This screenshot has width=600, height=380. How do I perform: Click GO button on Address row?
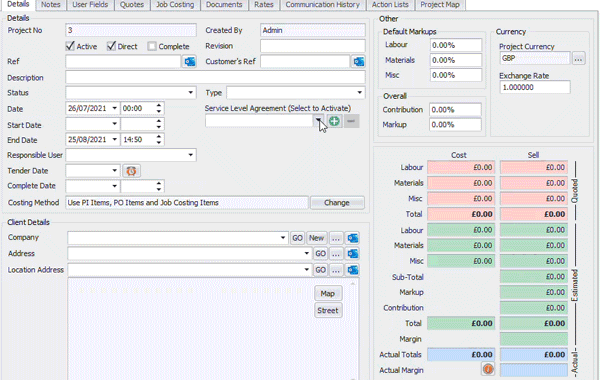320,254
